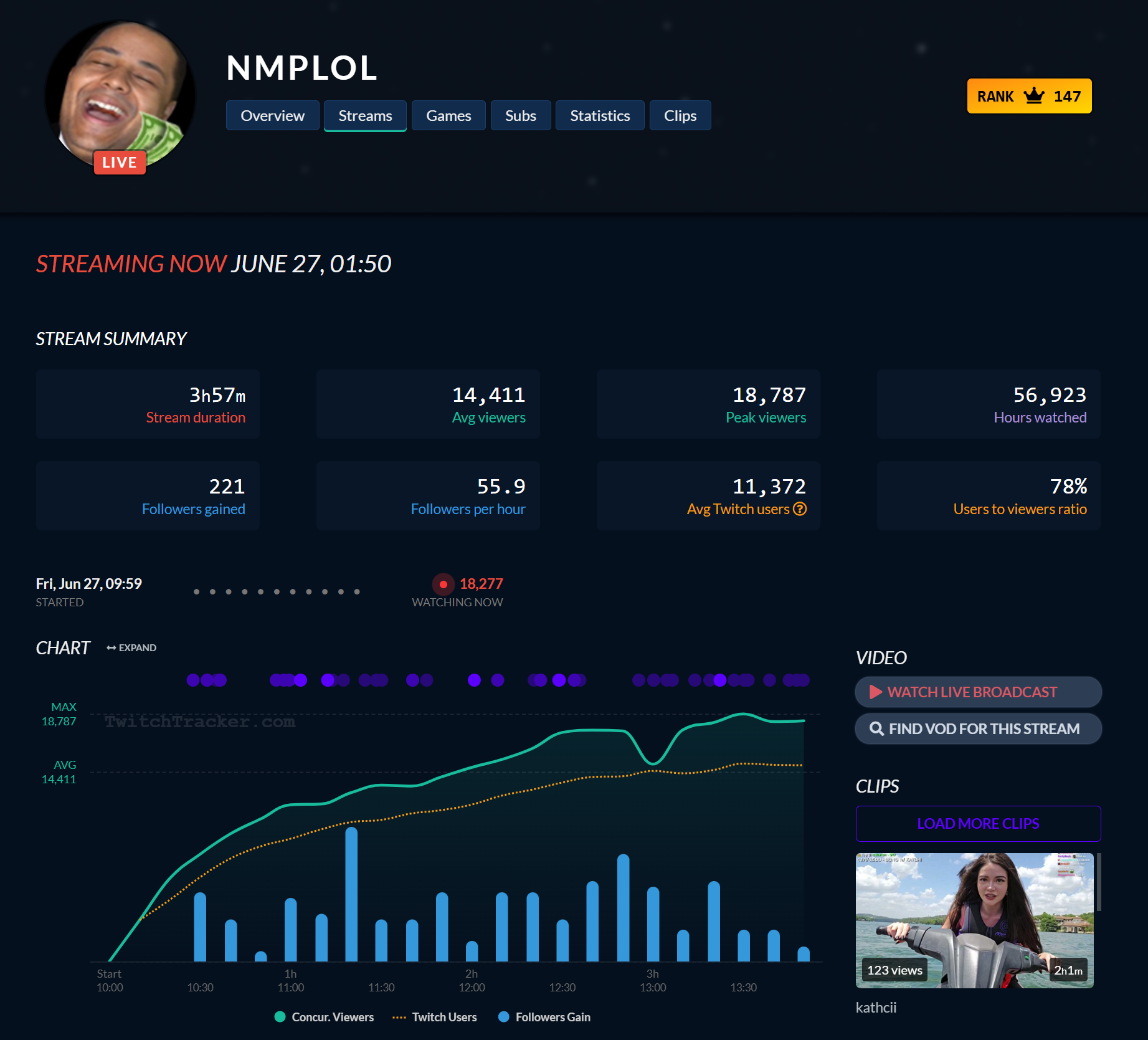The width and height of the screenshot is (1148, 1040).
Task: Toggle Concur. Viewers legend series
Action: click(324, 1017)
